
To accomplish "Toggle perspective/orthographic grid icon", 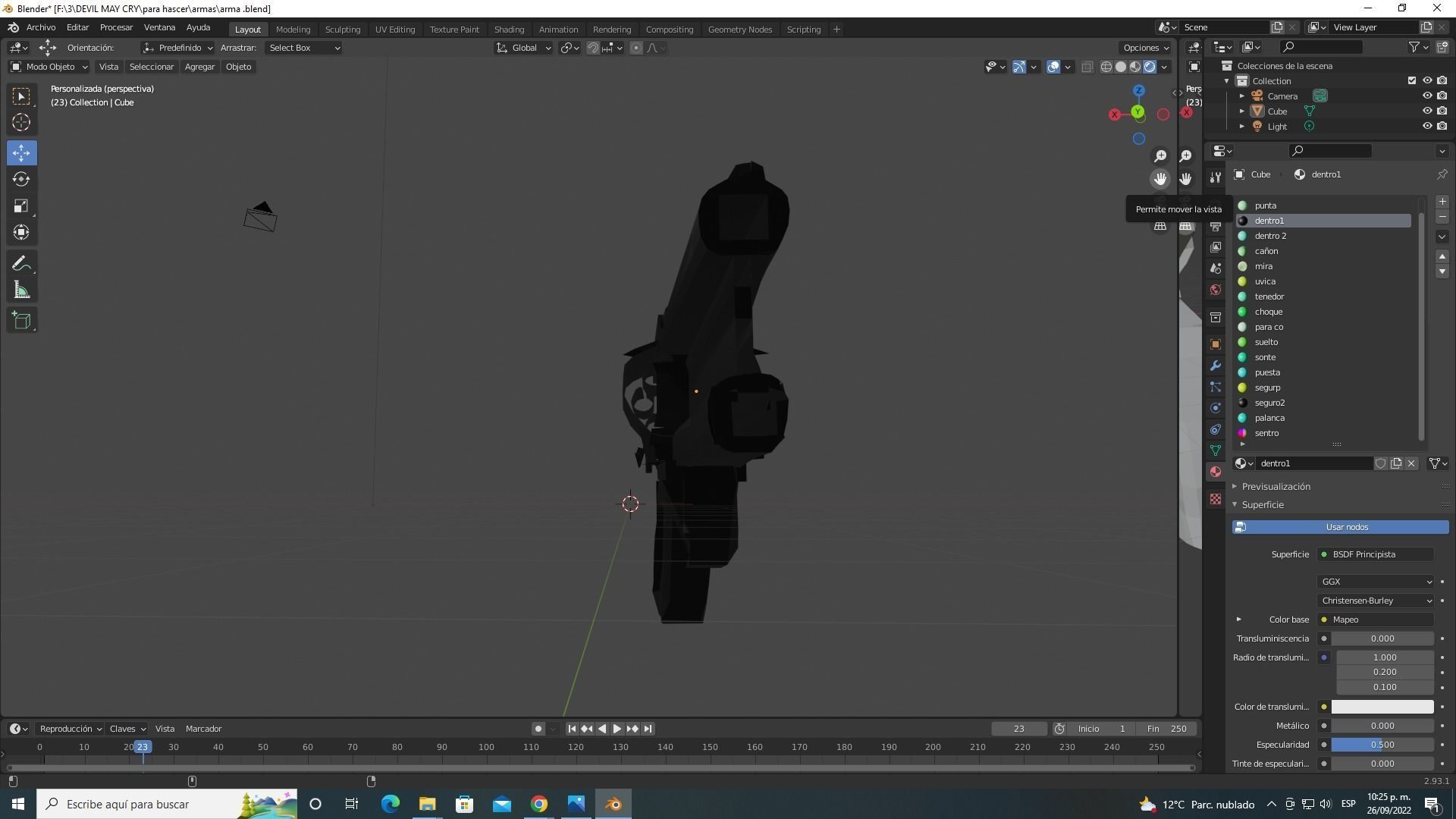I will pyautogui.click(x=1160, y=226).
